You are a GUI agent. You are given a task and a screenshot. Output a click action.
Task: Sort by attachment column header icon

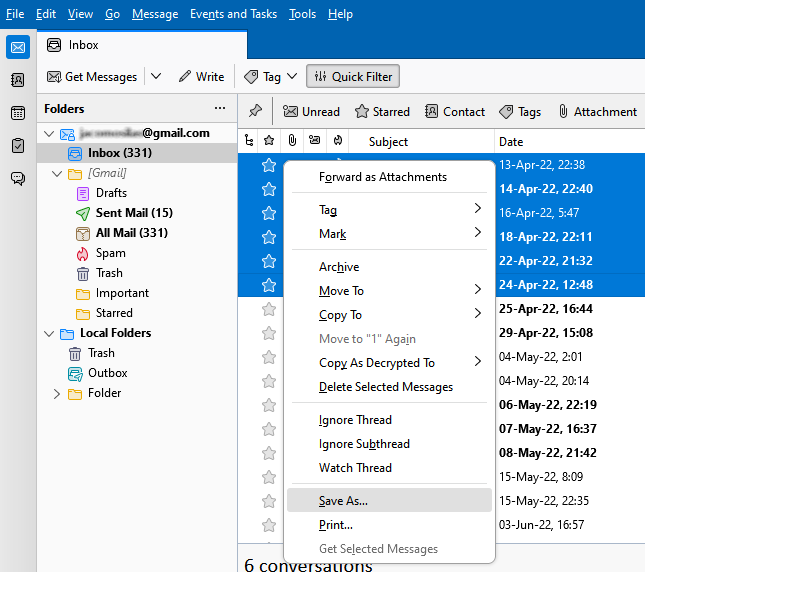pyautogui.click(x=292, y=141)
